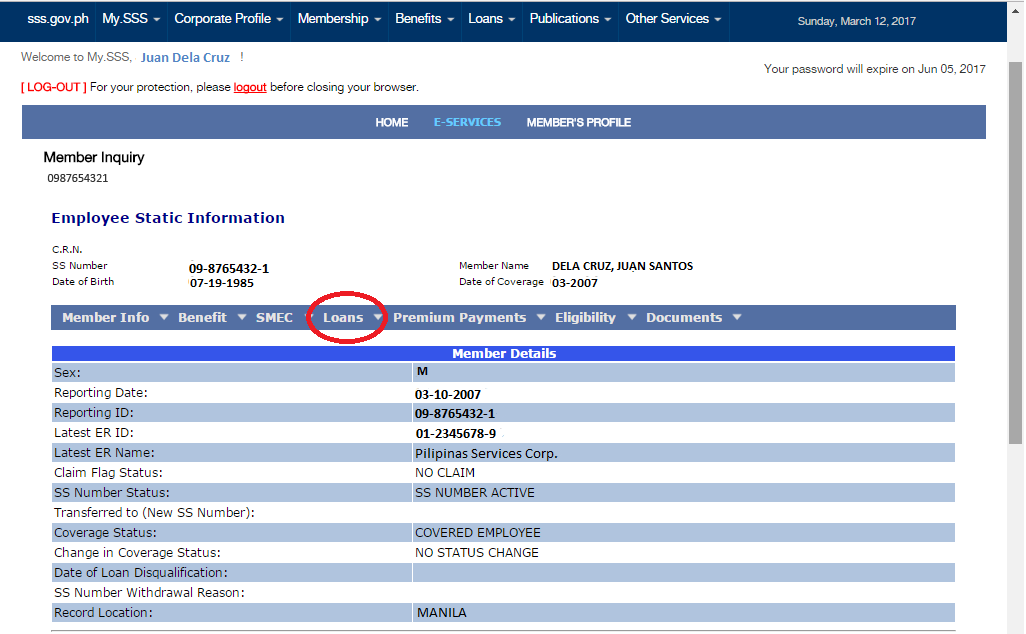The image size is (1026, 634).
Task: Expand the Other Services menu
Action: [x=667, y=18]
